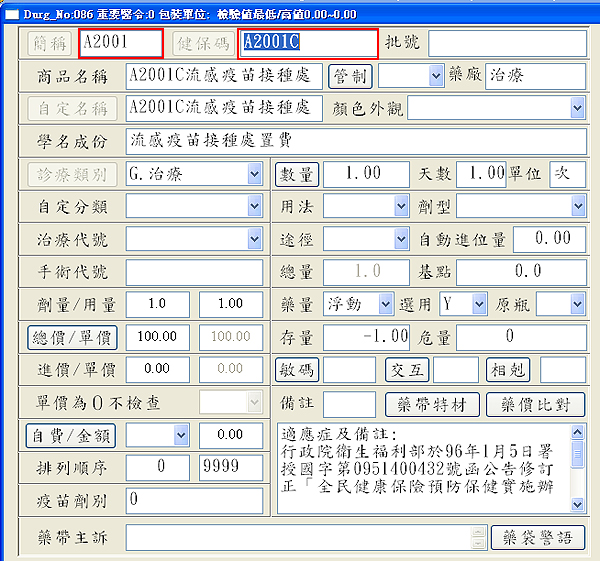Screen dimensions: 600x561
Task: Open the 敏碼 allergy code button
Action: coord(297,370)
